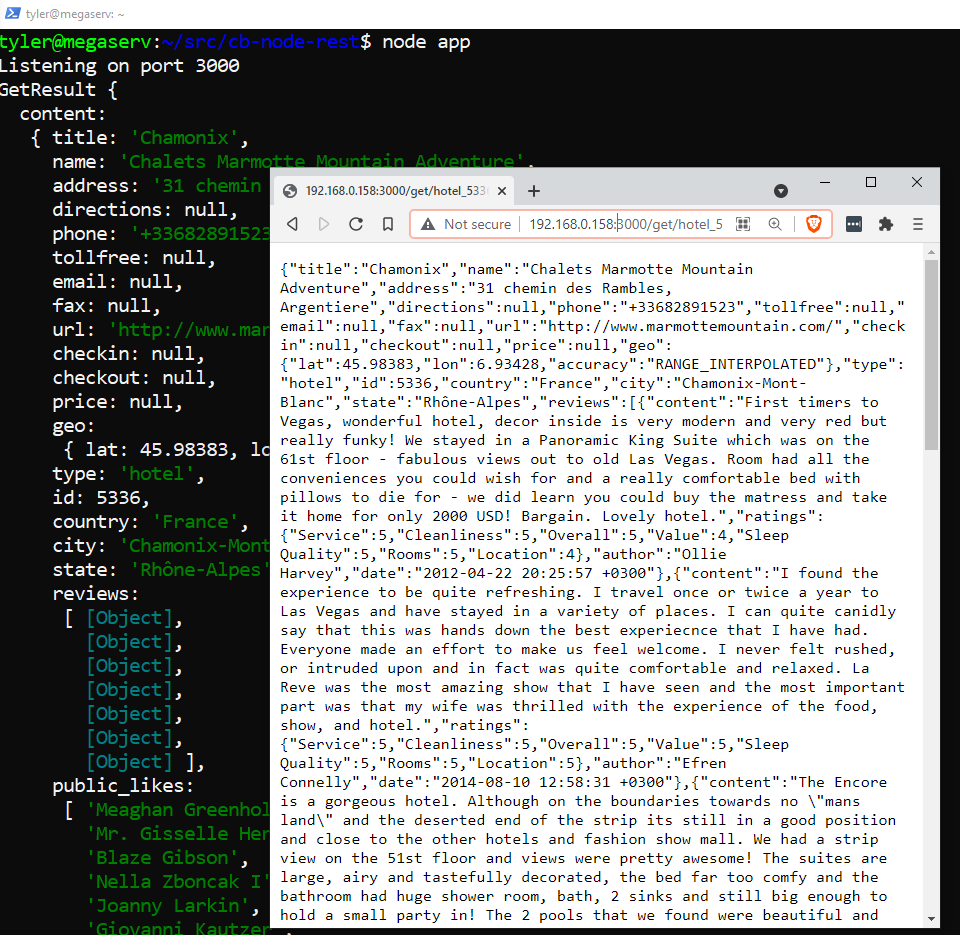The image size is (960, 935).
Task: Click the 'GetResult {' line in terminal
Action: pos(59,90)
